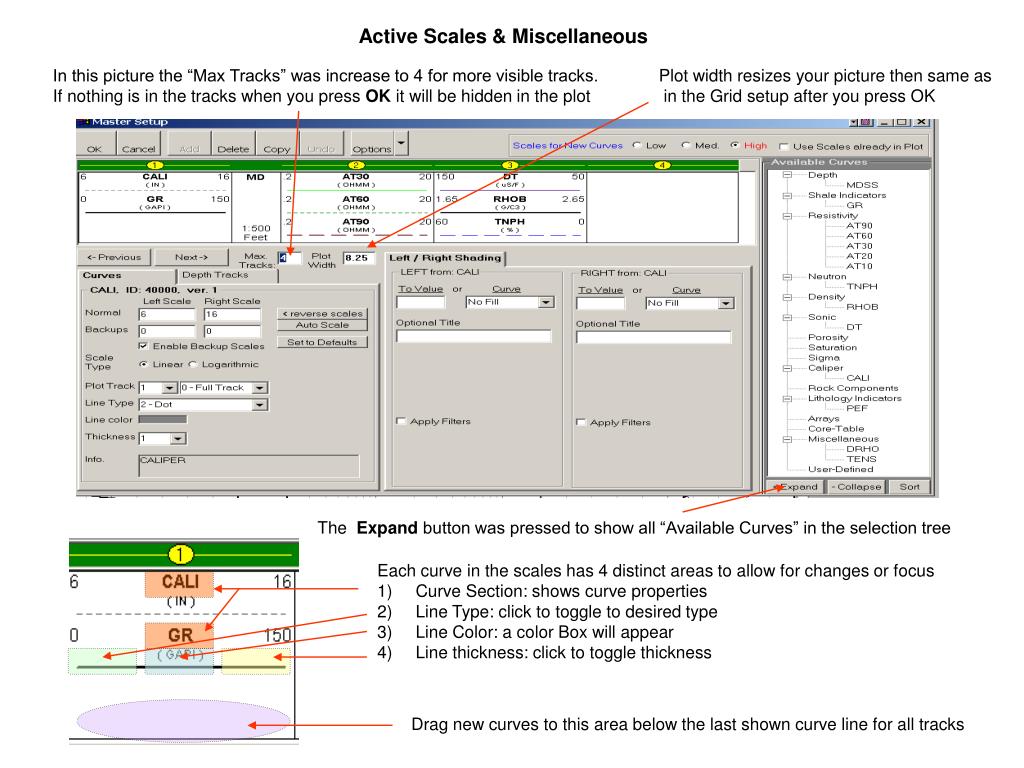Select the Med. scales radio button
Viewport: 1024px width, 768px height.
[686, 146]
